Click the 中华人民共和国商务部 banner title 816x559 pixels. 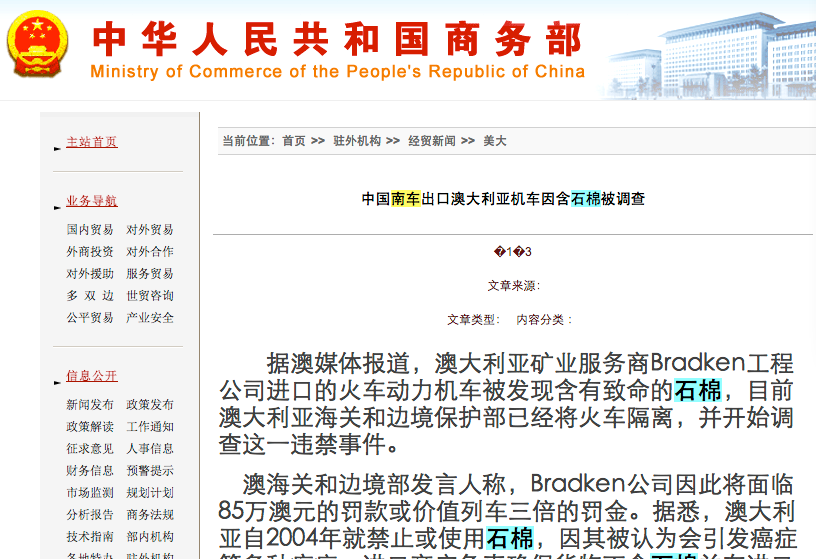click(x=337, y=39)
